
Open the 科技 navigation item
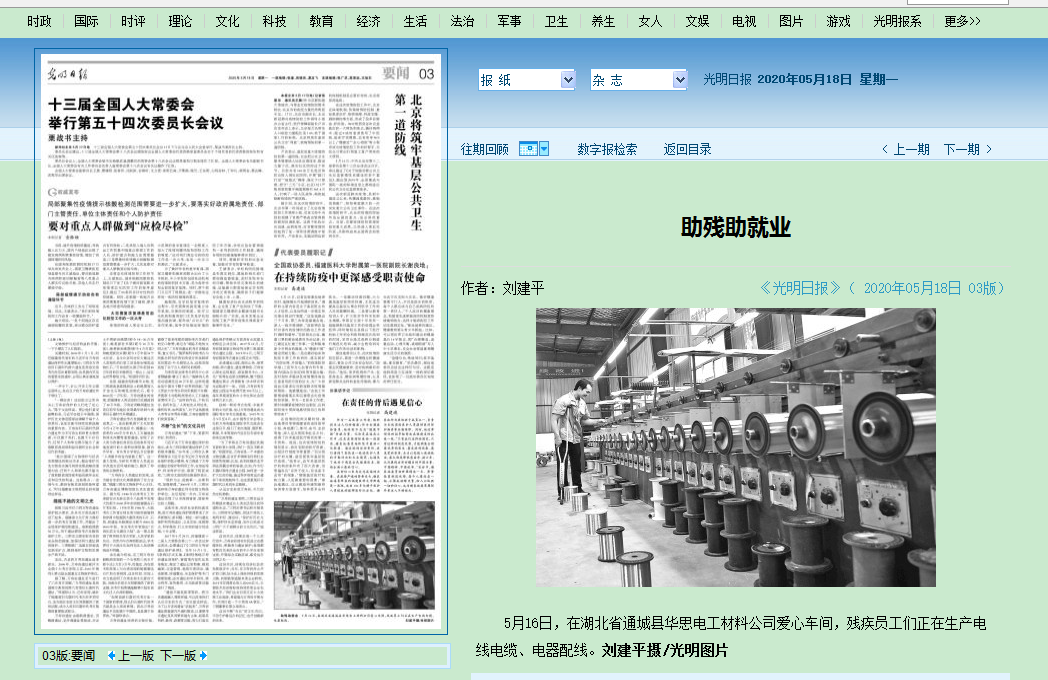[275, 21]
